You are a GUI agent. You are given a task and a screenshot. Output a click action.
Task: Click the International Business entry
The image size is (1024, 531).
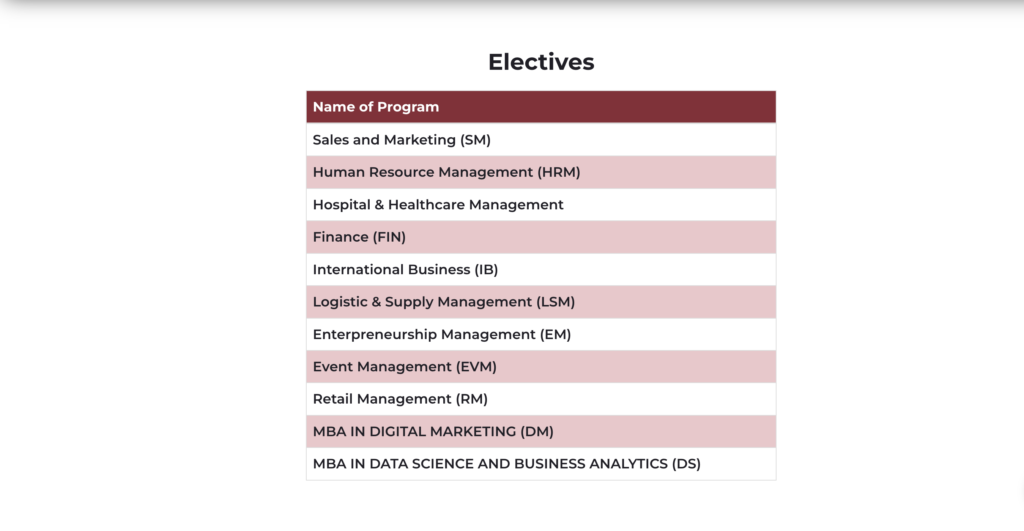point(405,269)
